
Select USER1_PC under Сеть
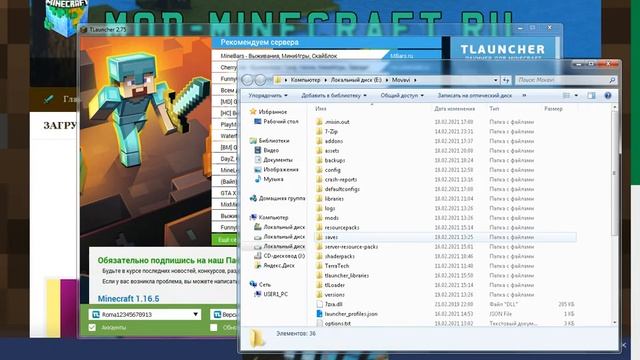pyautogui.click(x=271, y=294)
